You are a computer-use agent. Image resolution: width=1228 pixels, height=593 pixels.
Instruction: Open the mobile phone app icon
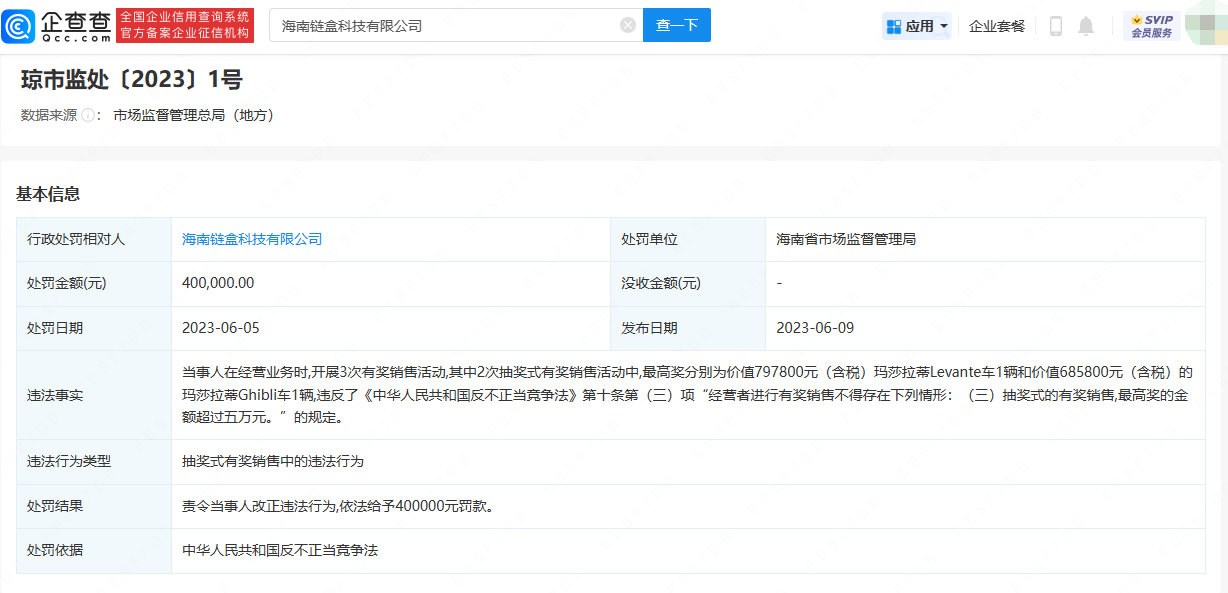1055,26
